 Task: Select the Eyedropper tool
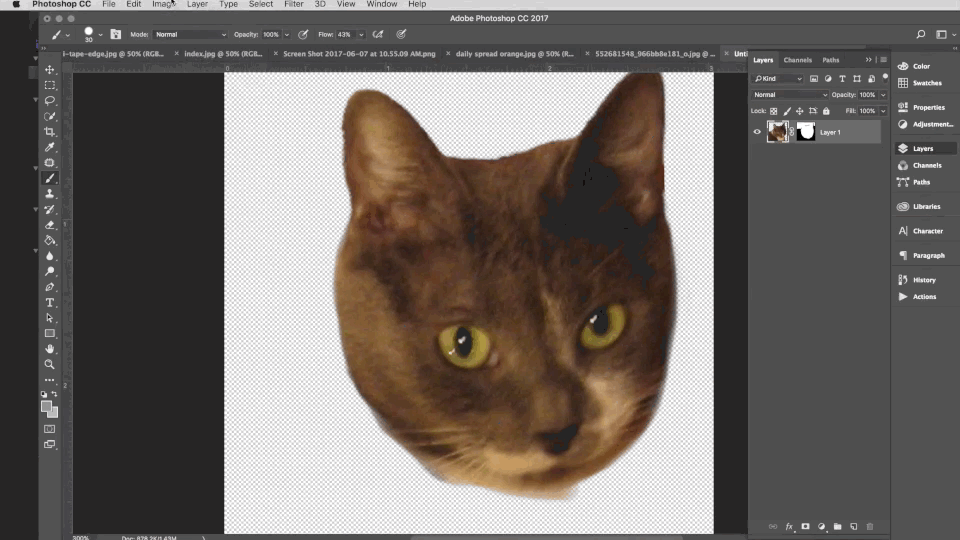click(x=50, y=147)
